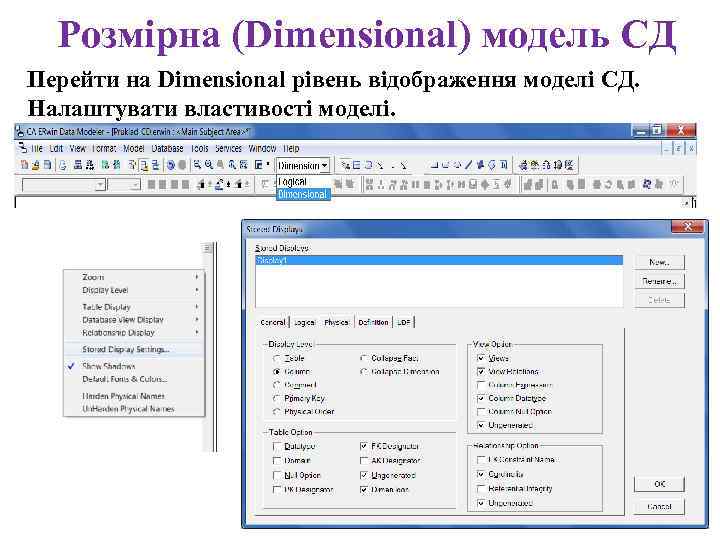Open the font name combo box
This screenshot has height=540, width=720.
pyautogui.click(x=64, y=185)
